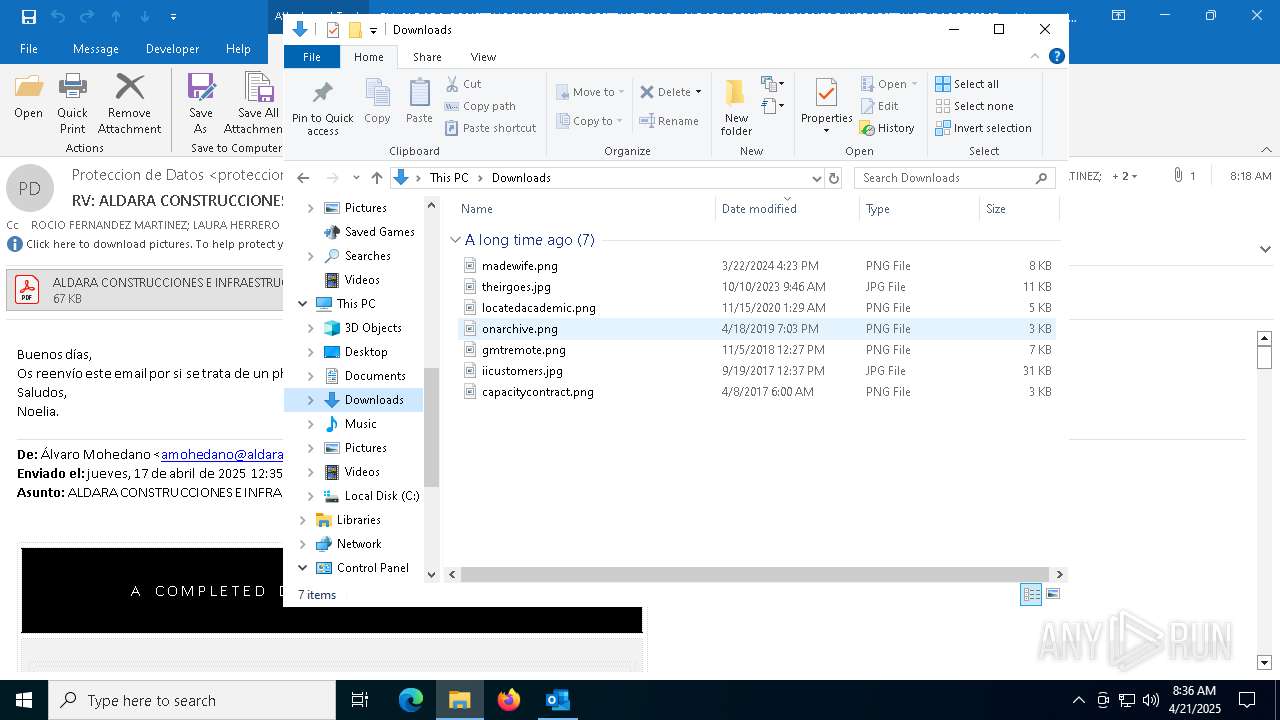The height and width of the screenshot is (720, 1280).
Task: Collapse This PC tree node
Action: (x=302, y=304)
